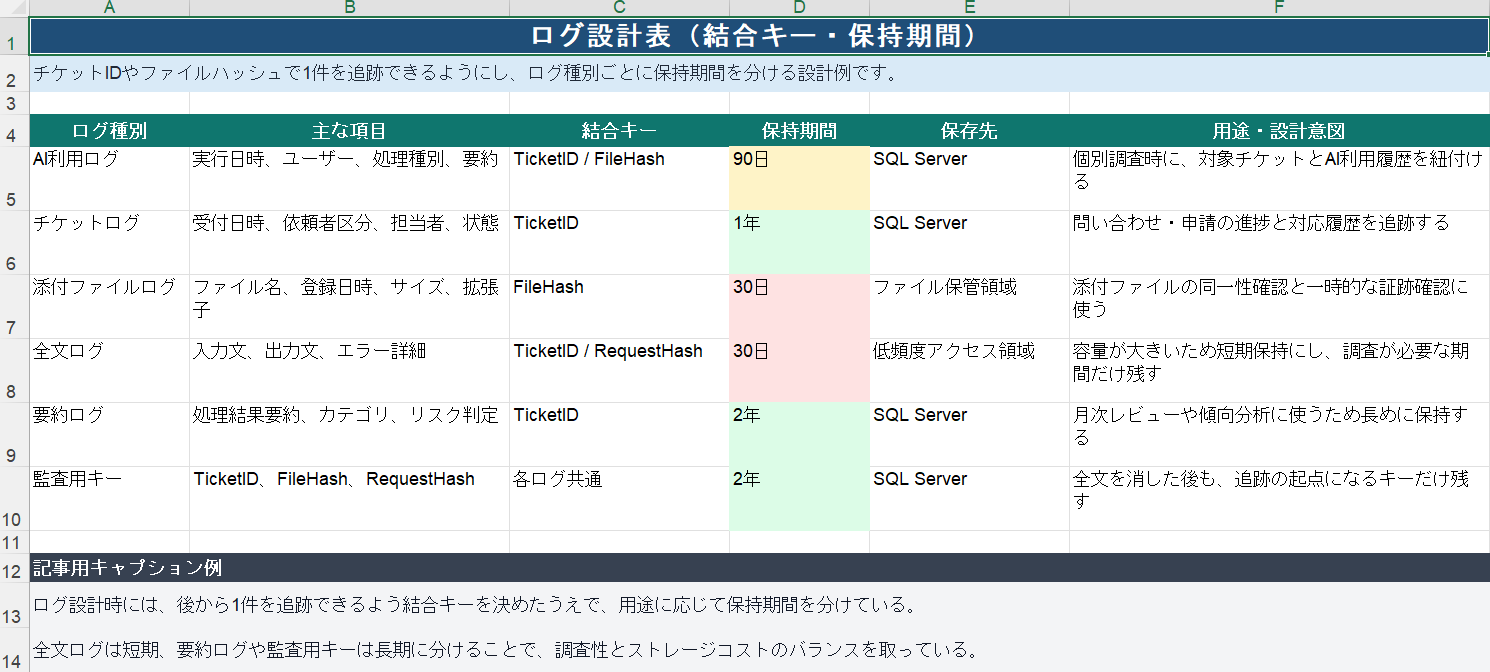Click the cell 個別調査時に、対象チケットとAI利用履歴を紐付ける
Image resolution: width=1490 pixels, height=672 pixels.
(1279, 179)
